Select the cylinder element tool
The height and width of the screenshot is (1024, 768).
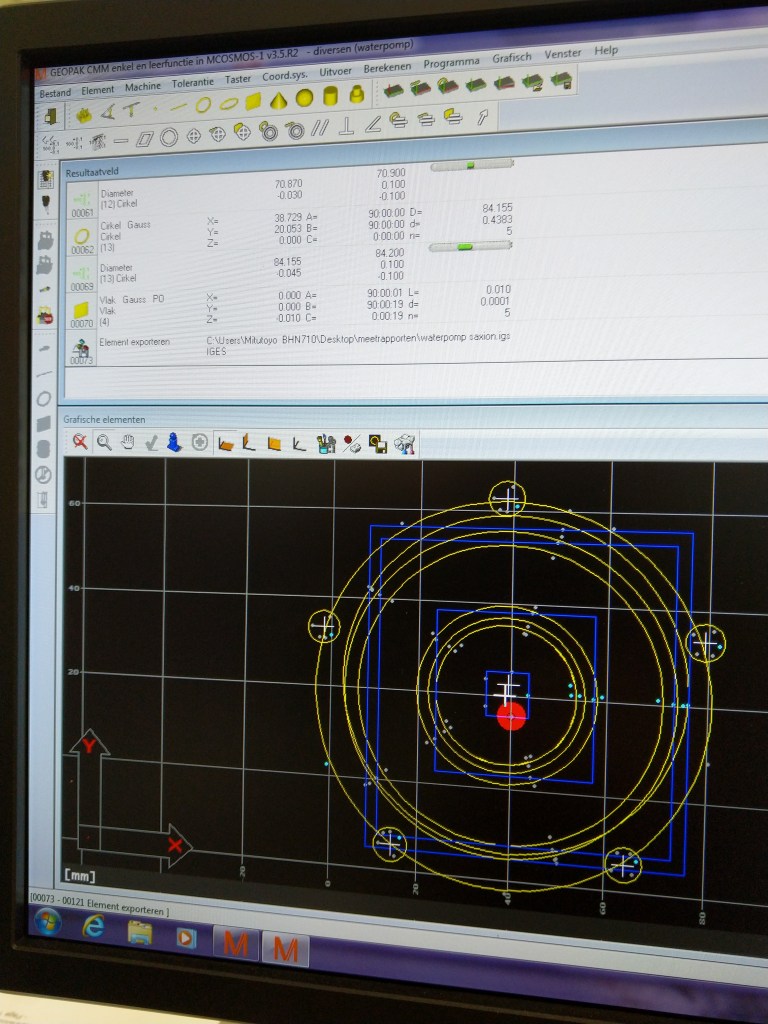[329, 98]
